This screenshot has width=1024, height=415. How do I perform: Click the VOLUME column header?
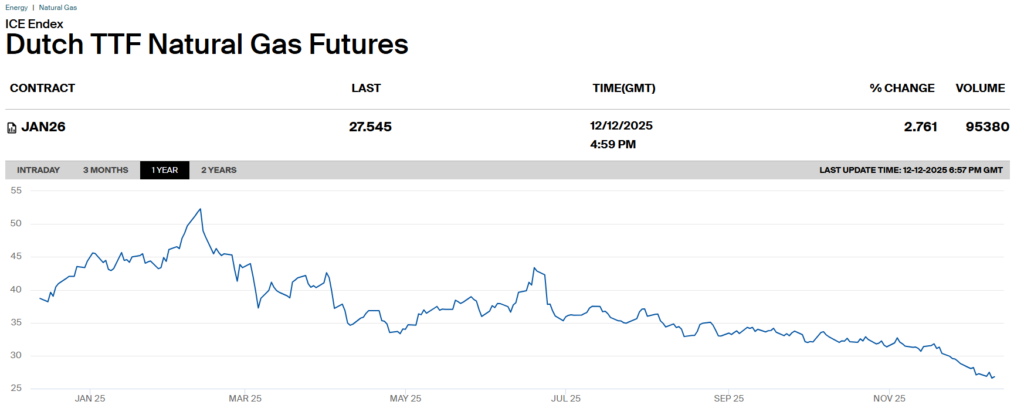(x=980, y=88)
